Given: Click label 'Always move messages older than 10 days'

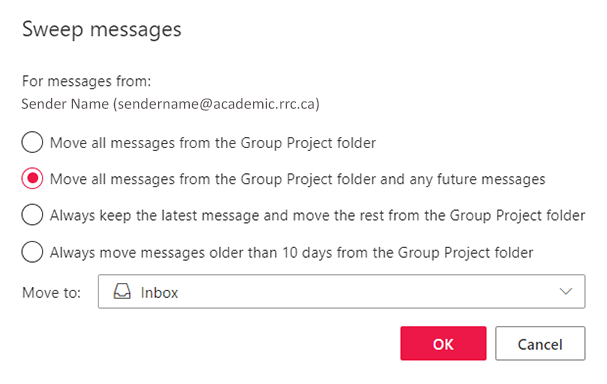Looking at the screenshot, I should point(291,253).
